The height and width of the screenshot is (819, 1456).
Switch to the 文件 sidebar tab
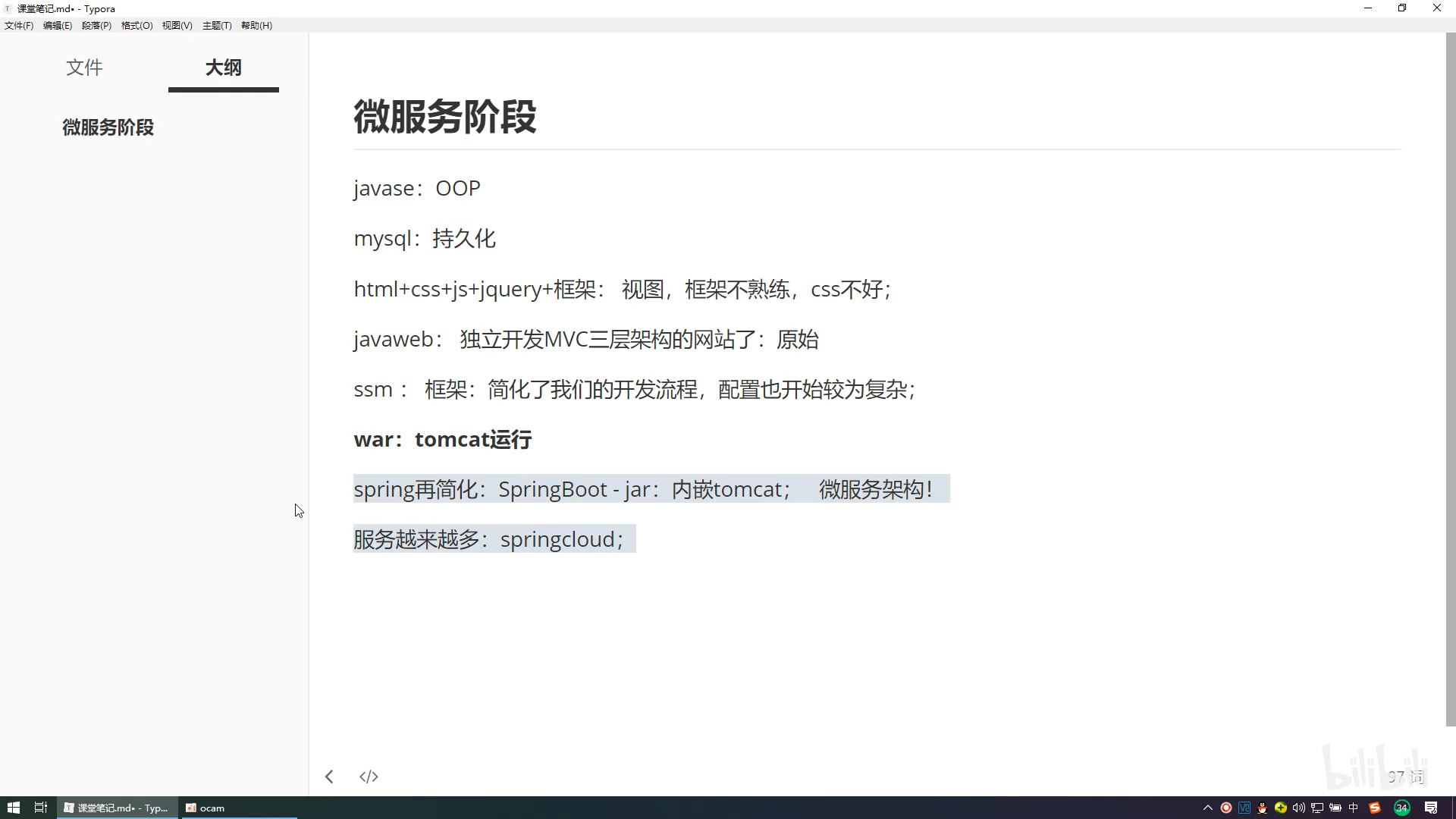tap(84, 67)
